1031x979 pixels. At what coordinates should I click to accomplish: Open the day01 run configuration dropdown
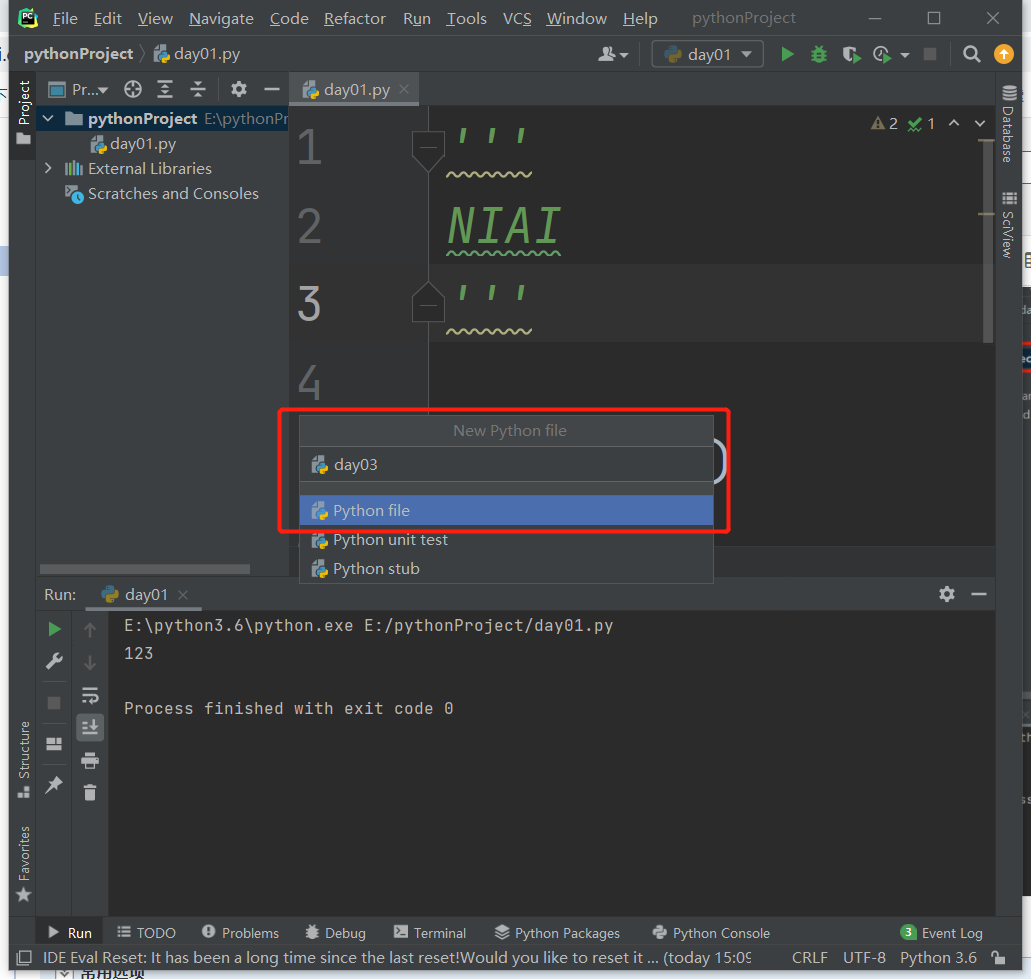click(708, 54)
